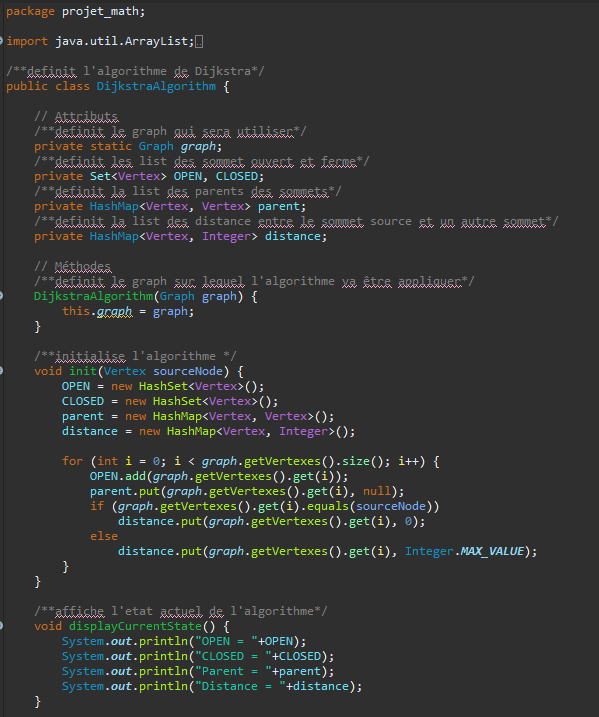The height and width of the screenshot is (717, 599).
Task: Click the static field name graph in its declaration
Action: [198, 146]
